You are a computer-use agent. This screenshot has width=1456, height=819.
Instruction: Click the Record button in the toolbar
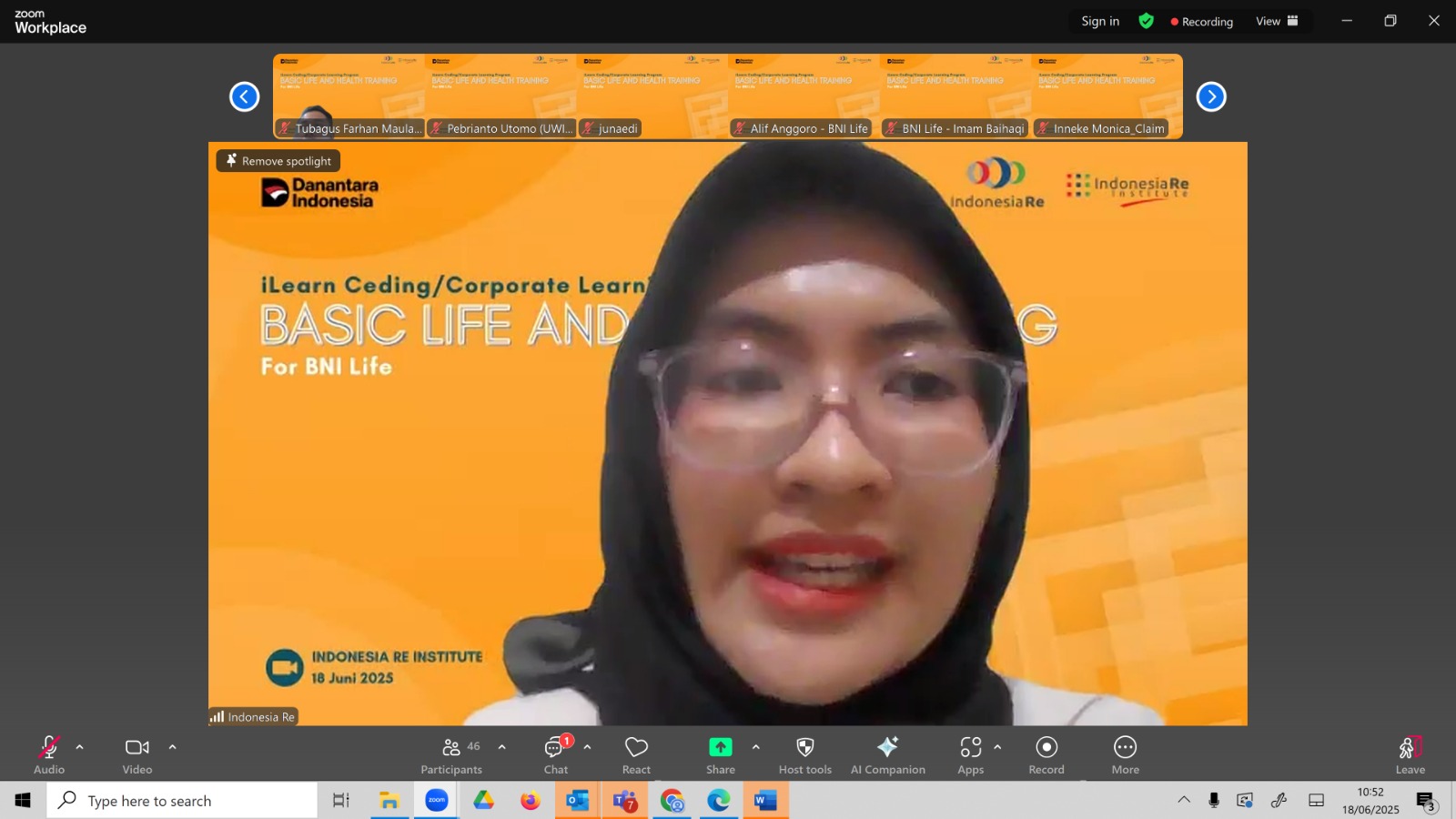[x=1046, y=755]
